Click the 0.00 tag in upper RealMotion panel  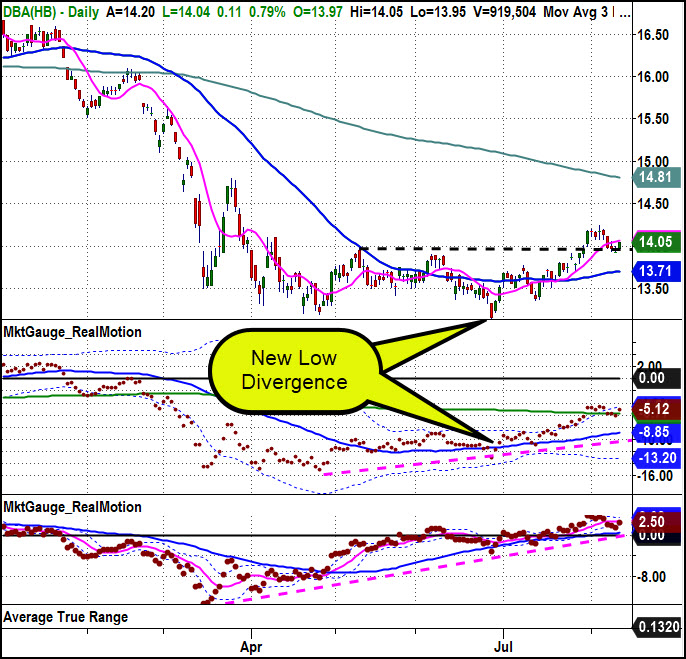[656, 378]
